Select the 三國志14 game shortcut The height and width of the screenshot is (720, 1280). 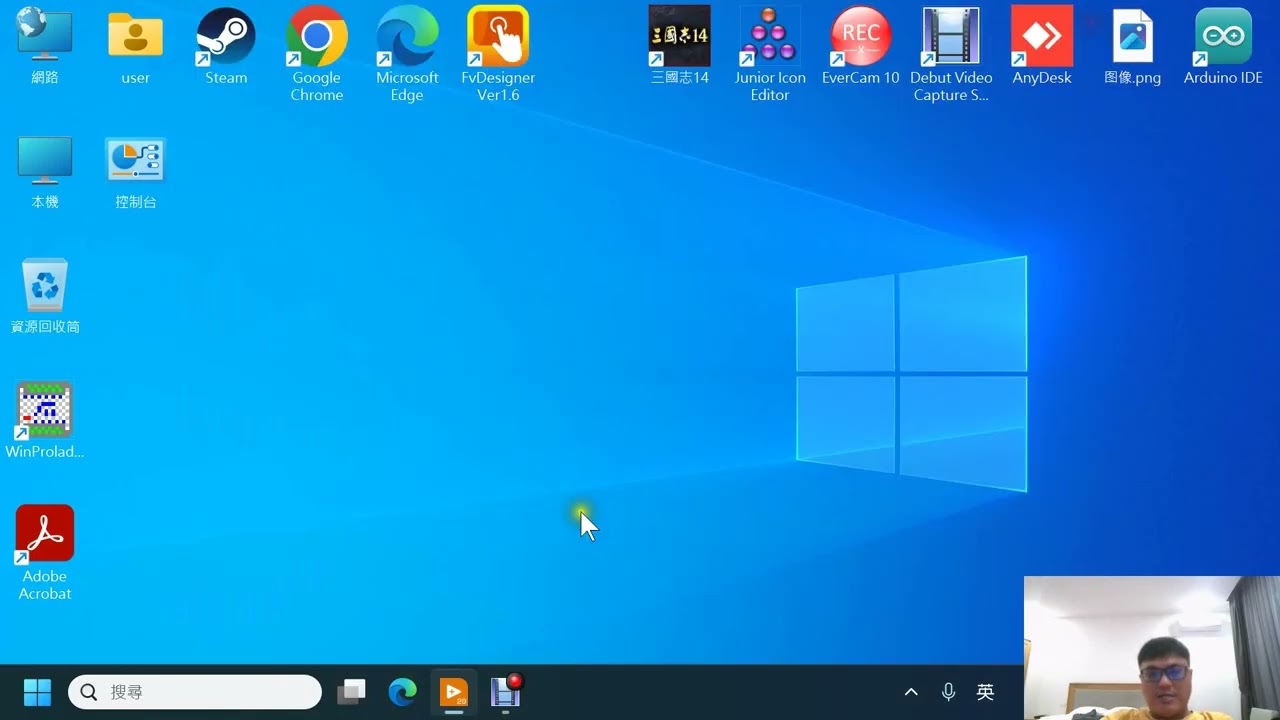pos(679,45)
